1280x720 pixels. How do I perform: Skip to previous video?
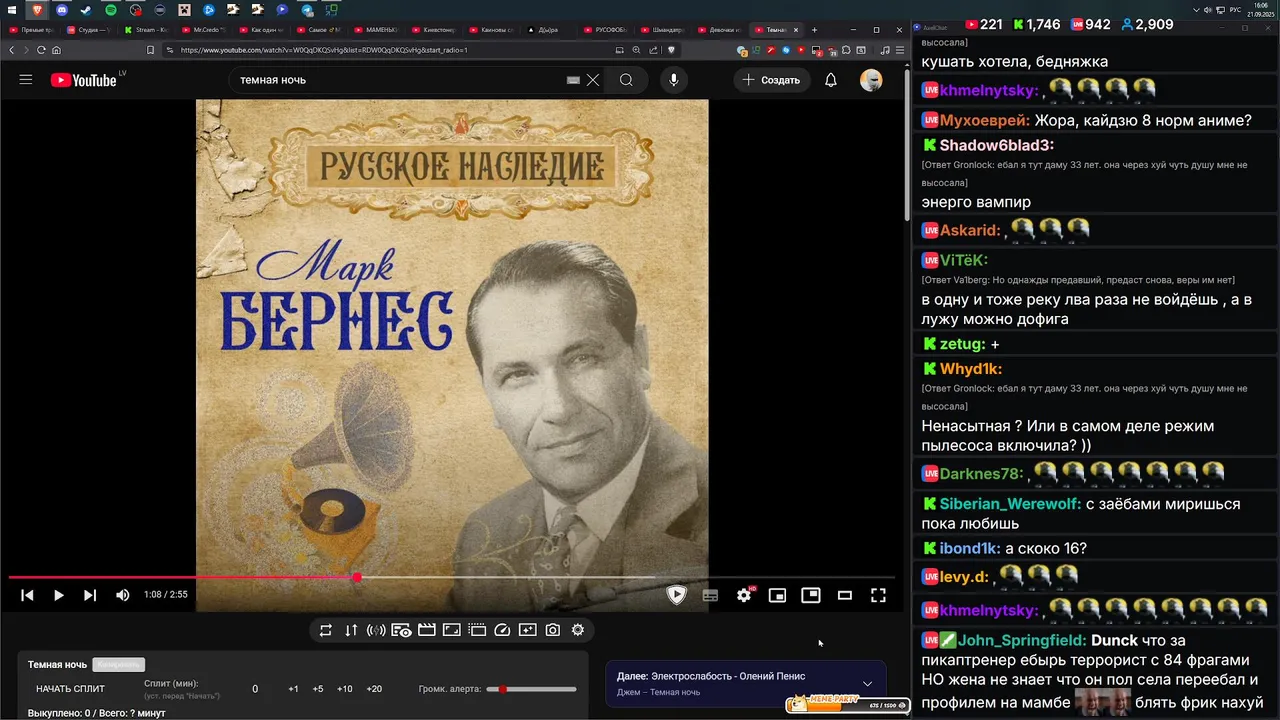click(x=27, y=595)
